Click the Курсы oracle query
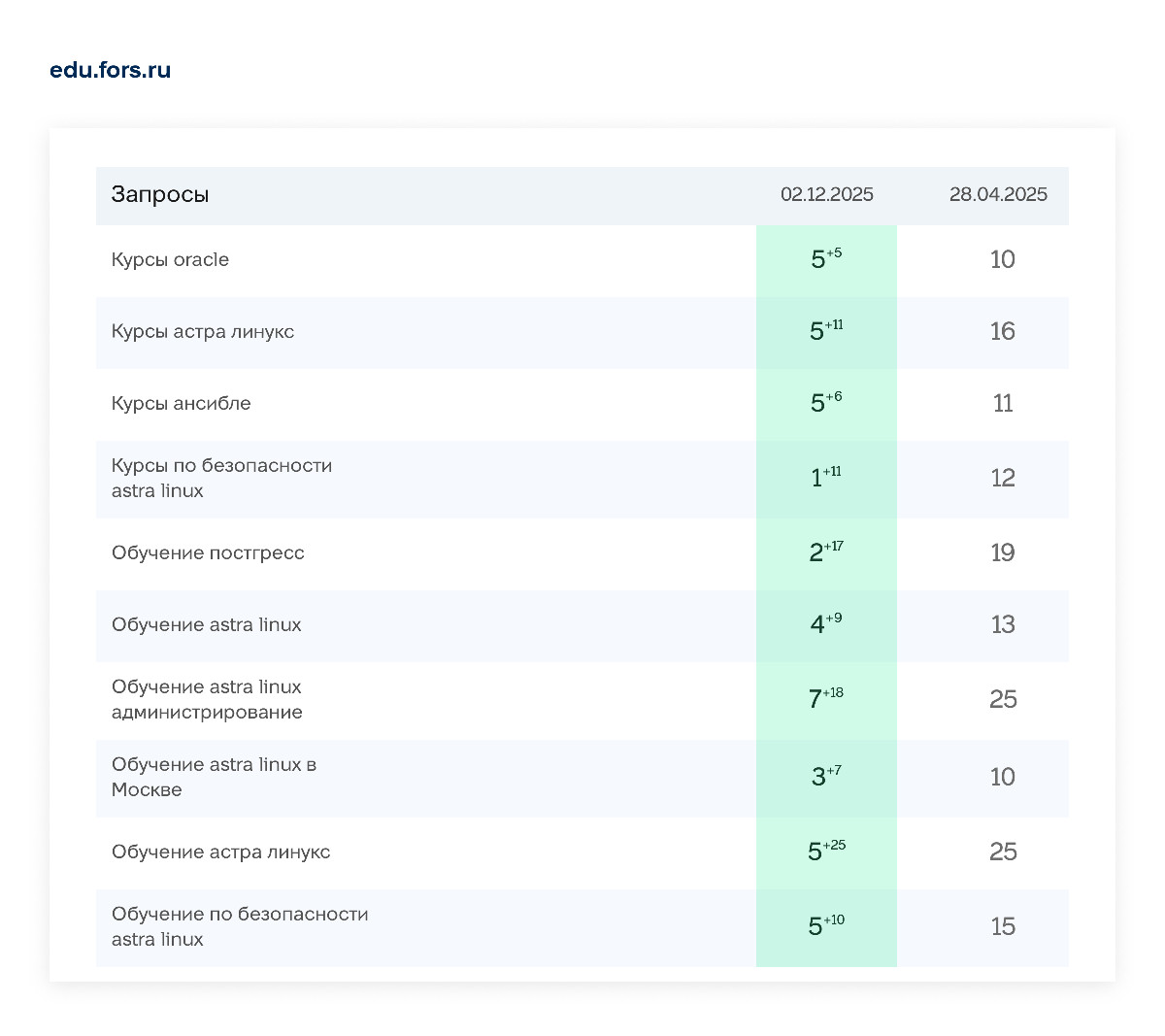The height and width of the screenshot is (1036, 1165). (x=170, y=259)
